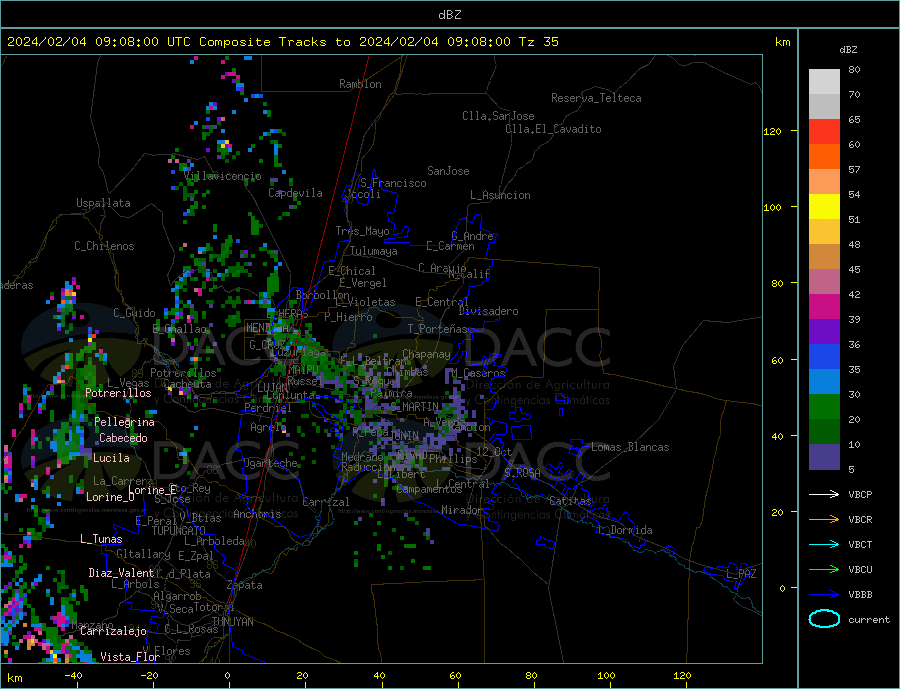900x689 pixels.
Task: Click the Clla.El_Cavadito location label
Action: point(553,129)
